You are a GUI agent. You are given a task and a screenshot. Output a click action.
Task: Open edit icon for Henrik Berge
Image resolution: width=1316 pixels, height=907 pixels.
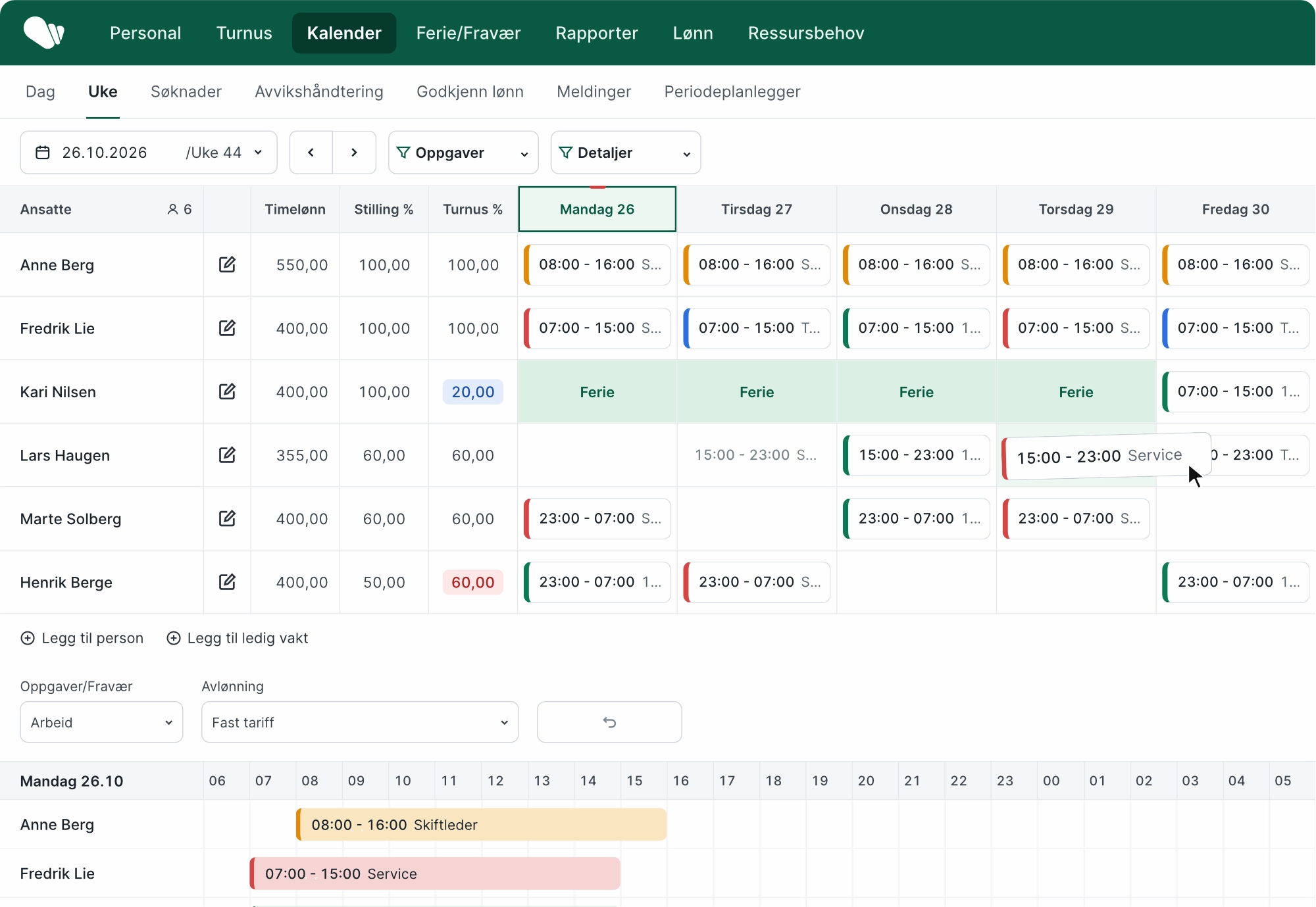pos(227,581)
